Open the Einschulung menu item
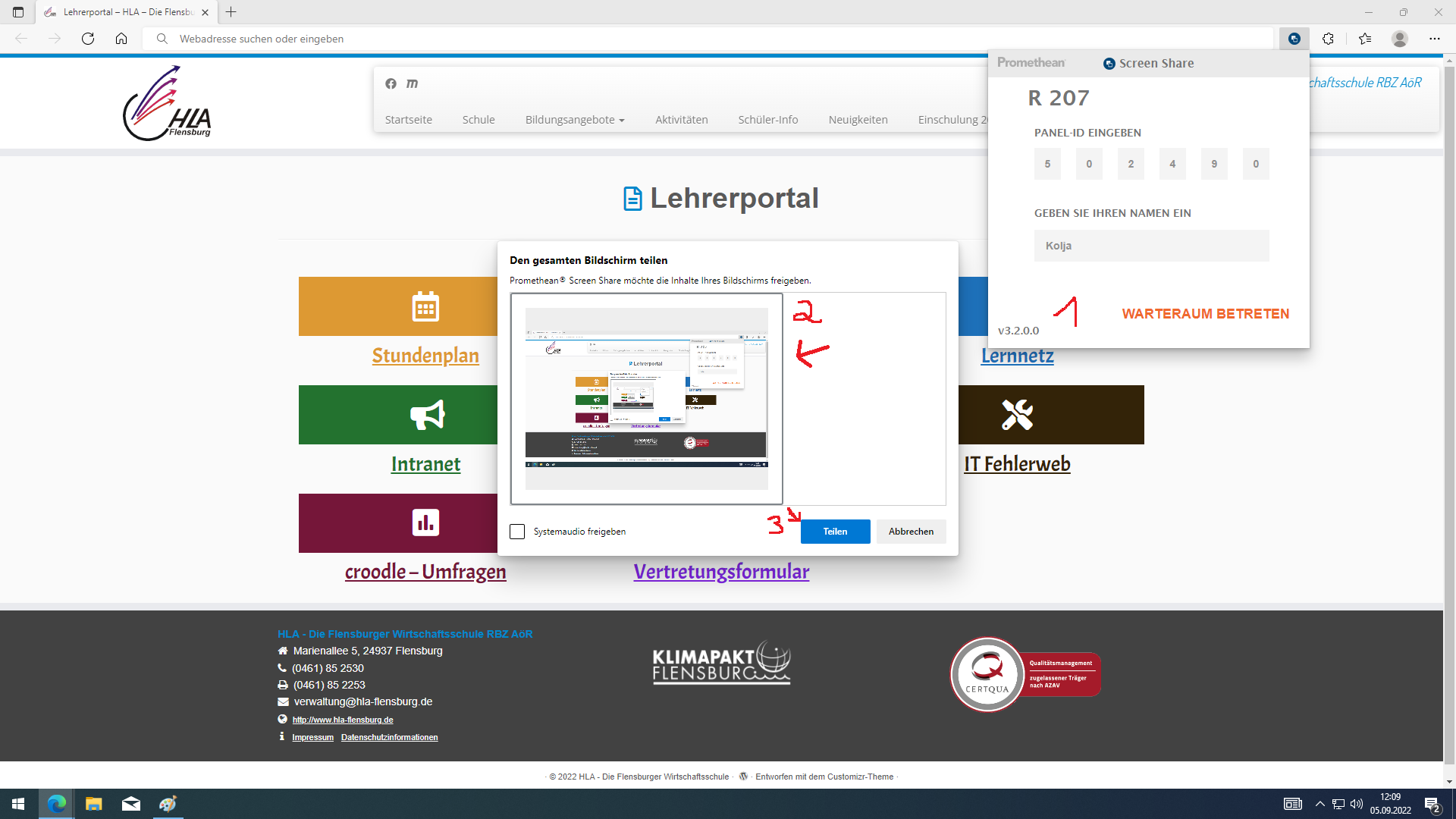Screen dimensions: 1456x819 [x=952, y=120]
